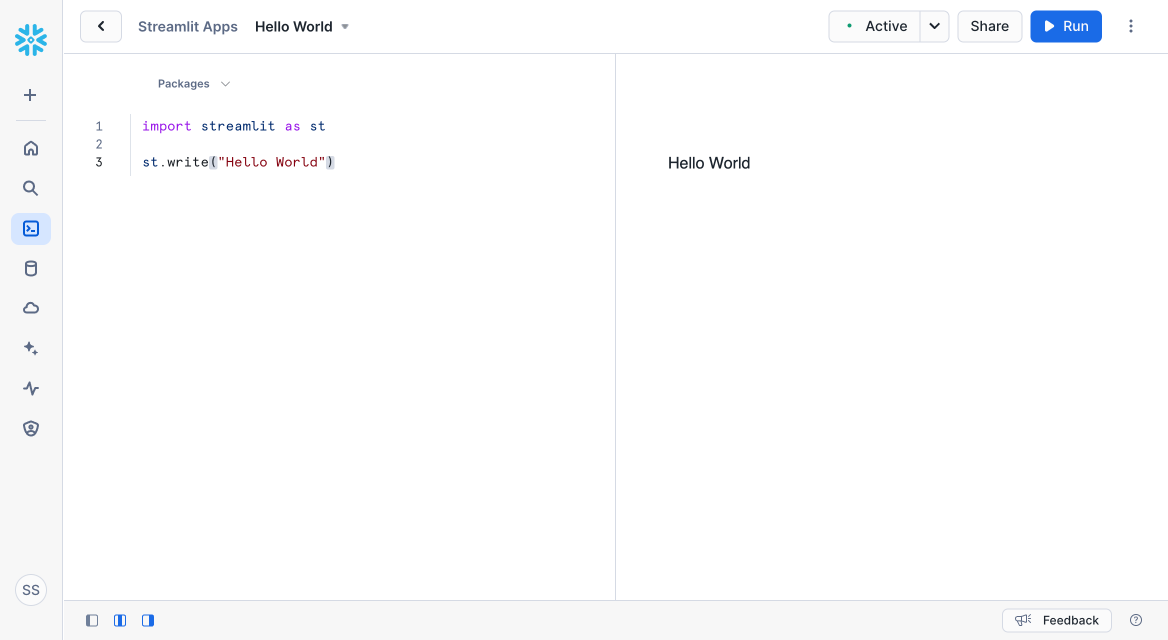Run the Streamlit app
The width and height of the screenshot is (1168, 640).
(x=1065, y=26)
